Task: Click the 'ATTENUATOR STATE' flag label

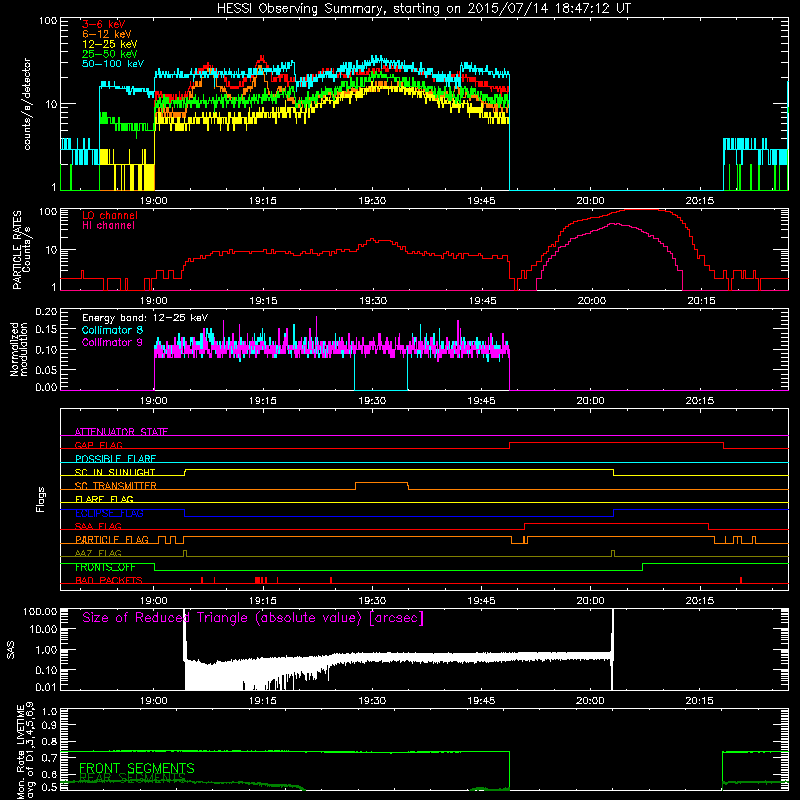Action: click(x=121, y=432)
